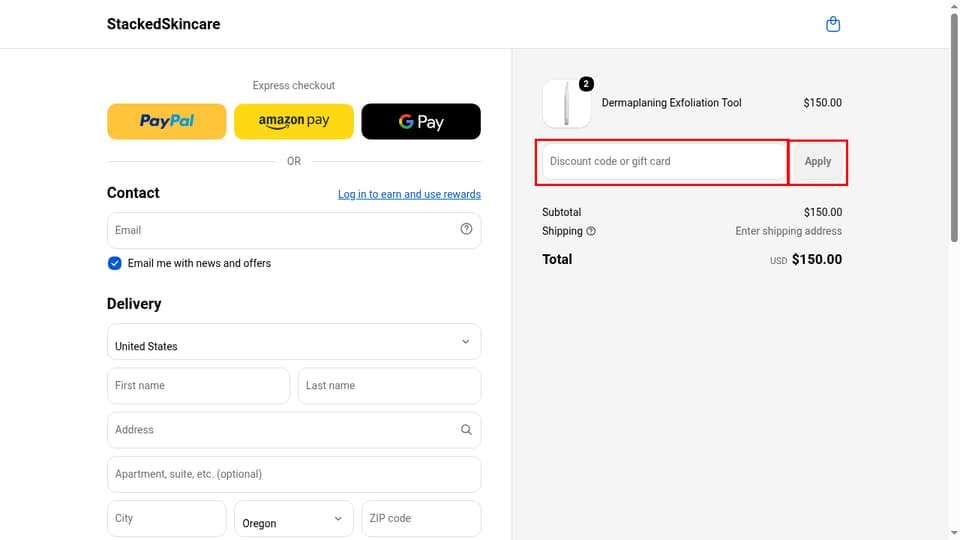The width and height of the screenshot is (960, 540).
Task: Click the Dermaplaning Exfoliation Tool product name
Action: pos(671,103)
